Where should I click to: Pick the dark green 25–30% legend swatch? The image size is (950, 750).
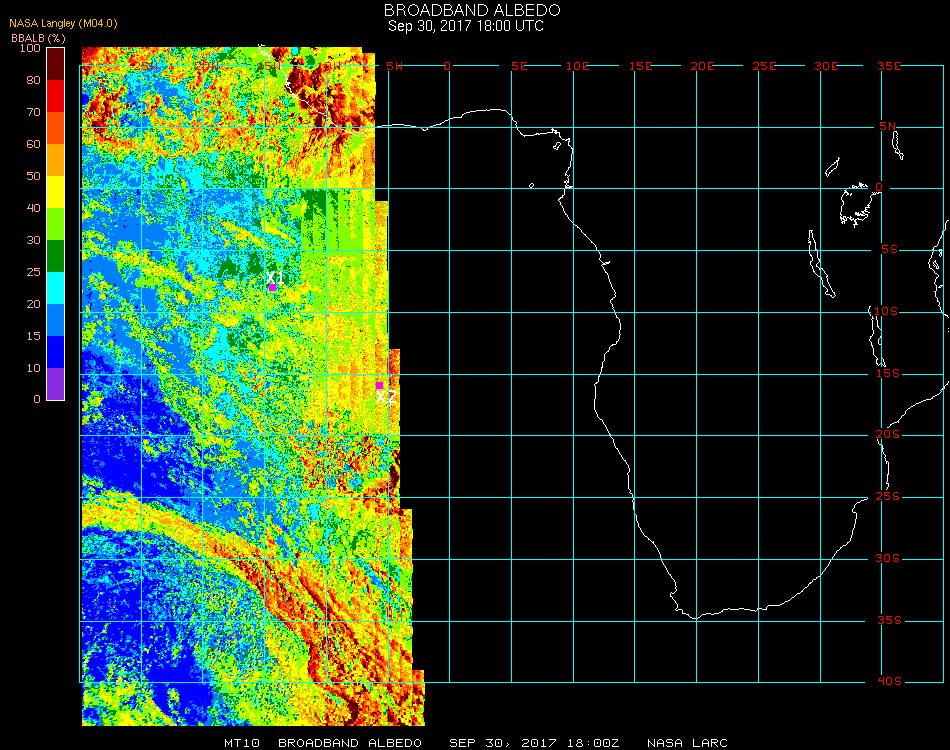pos(55,256)
